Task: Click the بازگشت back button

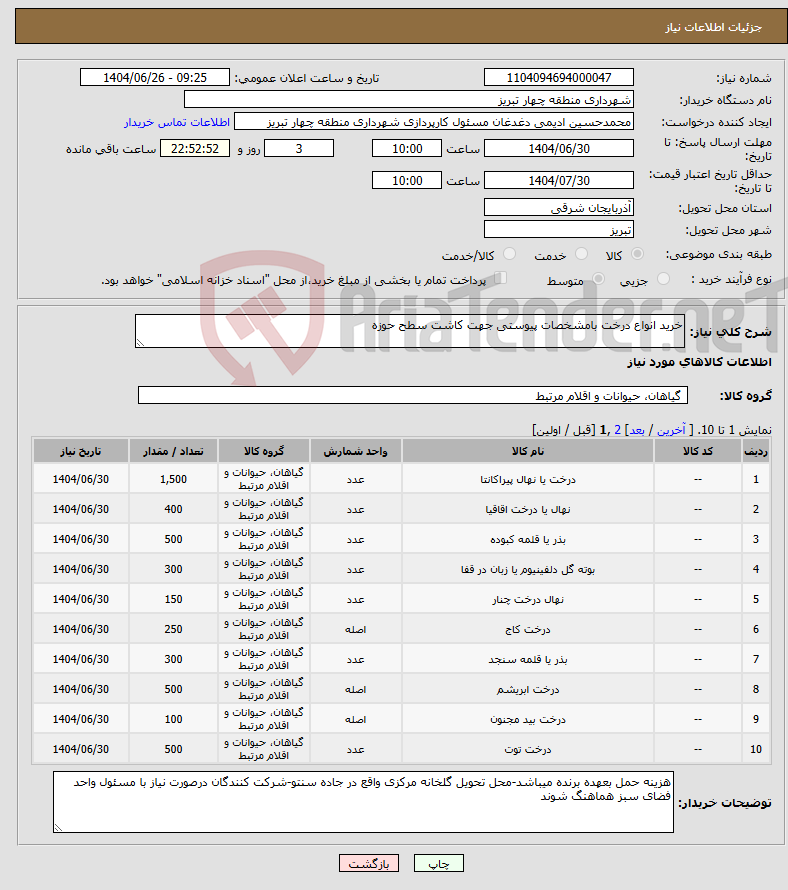Action: pos(369,863)
